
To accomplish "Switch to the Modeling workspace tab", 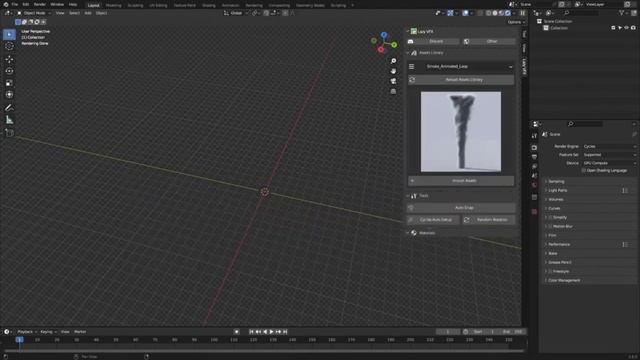I will point(113,5).
